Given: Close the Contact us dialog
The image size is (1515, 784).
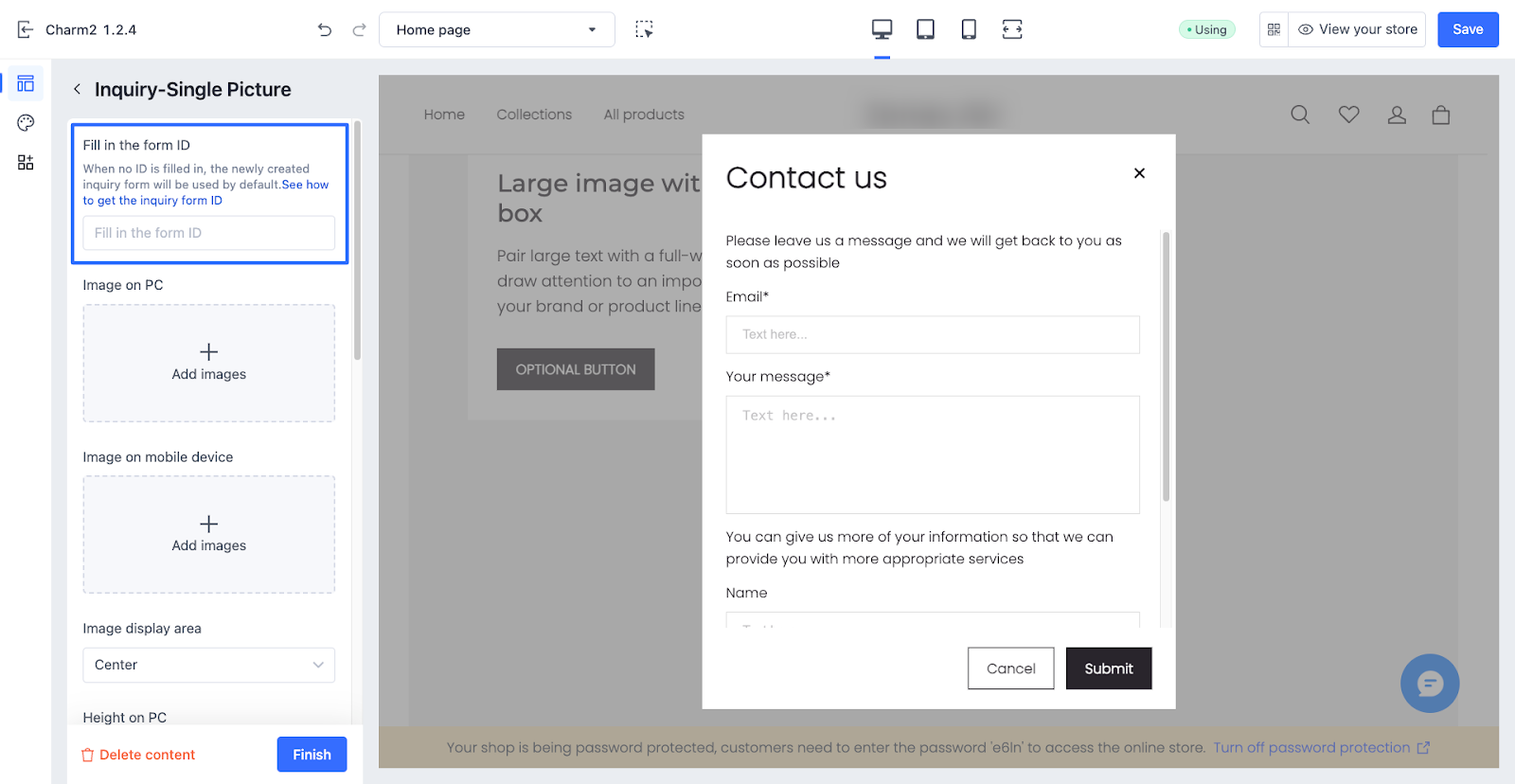Looking at the screenshot, I should click(1139, 172).
